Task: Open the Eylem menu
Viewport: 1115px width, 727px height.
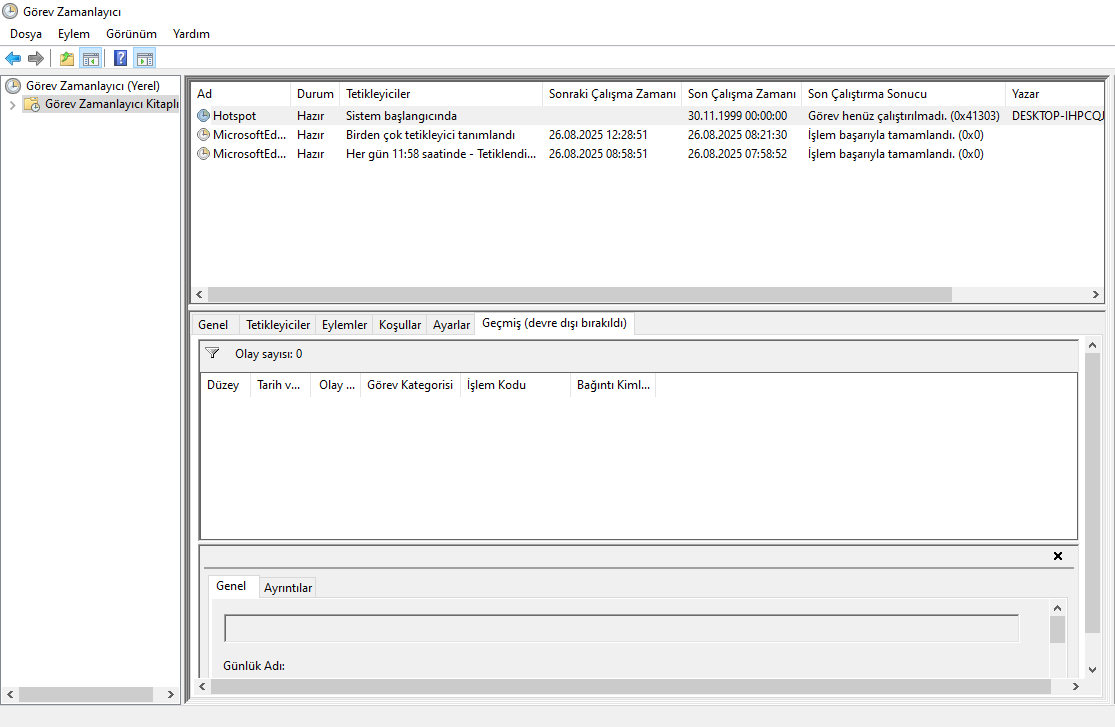Action: click(x=74, y=33)
